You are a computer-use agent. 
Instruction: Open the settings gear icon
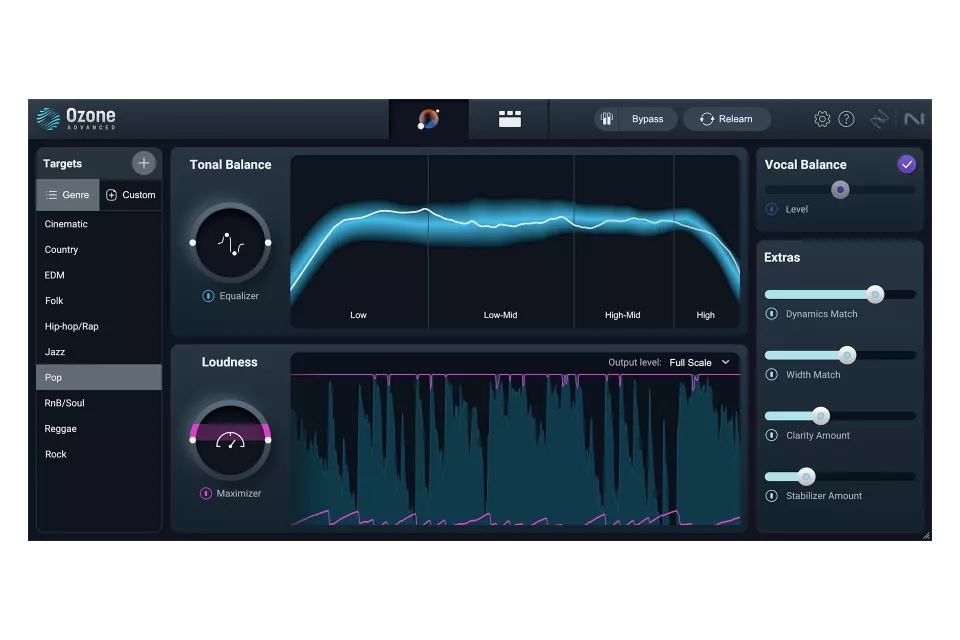[822, 119]
